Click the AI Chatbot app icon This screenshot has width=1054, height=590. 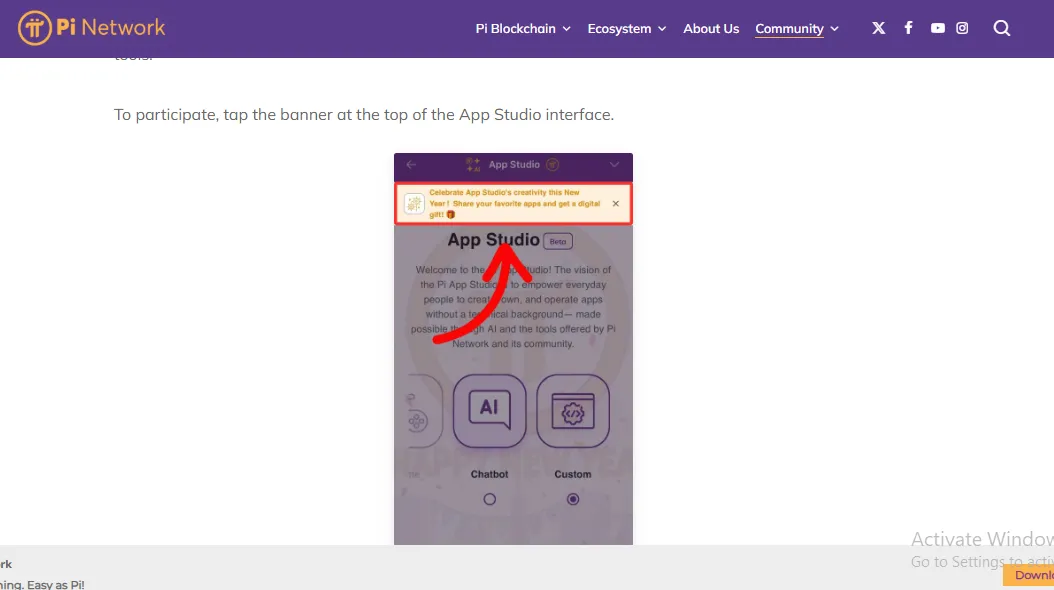point(489,410)
